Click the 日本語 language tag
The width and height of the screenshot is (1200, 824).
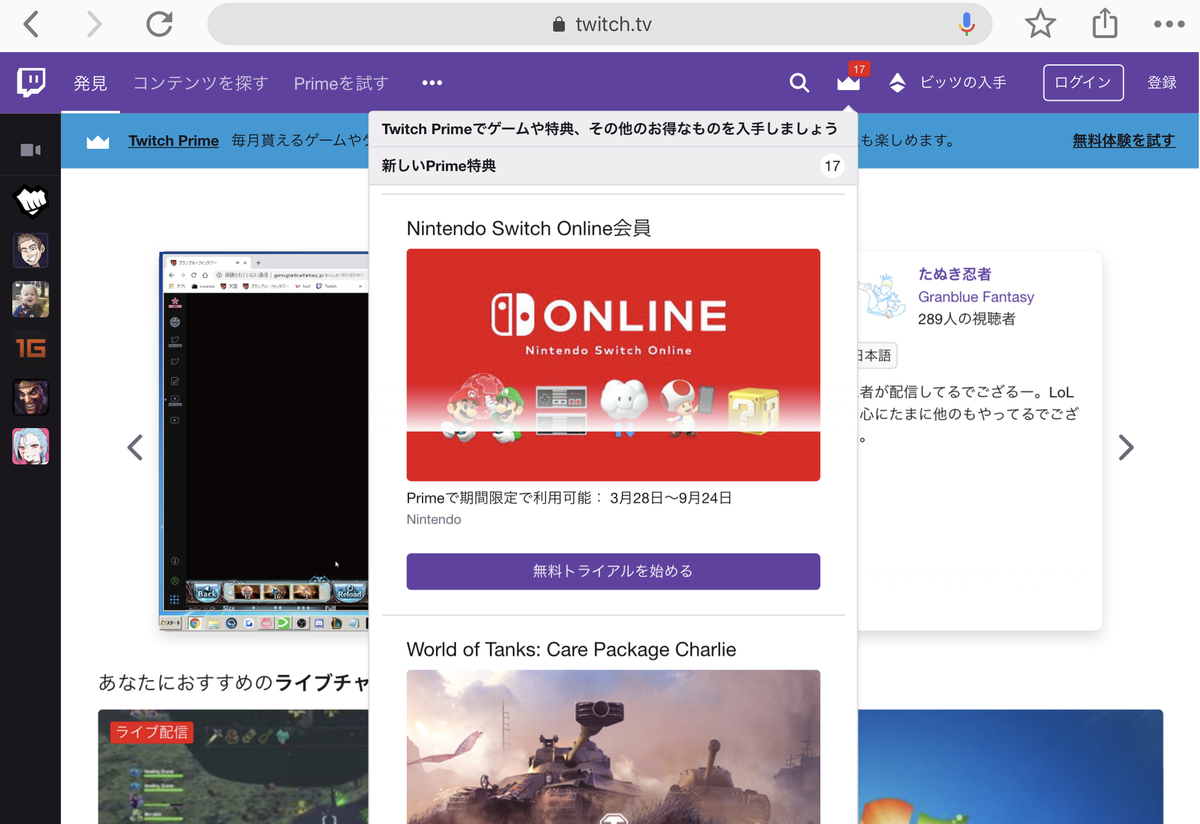(x=875, y=356)
